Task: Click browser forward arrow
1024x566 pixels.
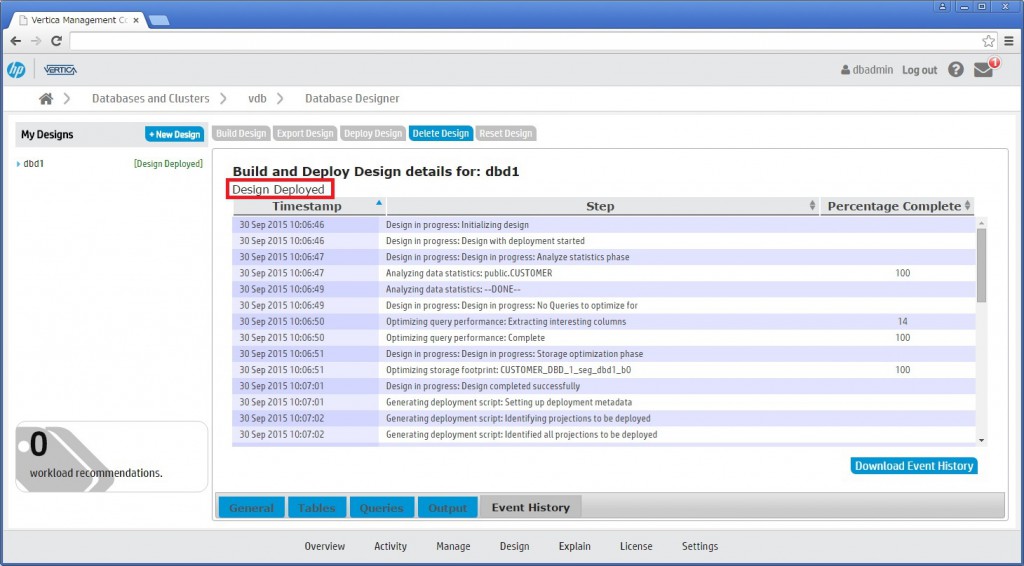Action: pyautogui.click(x=36, y=41)
